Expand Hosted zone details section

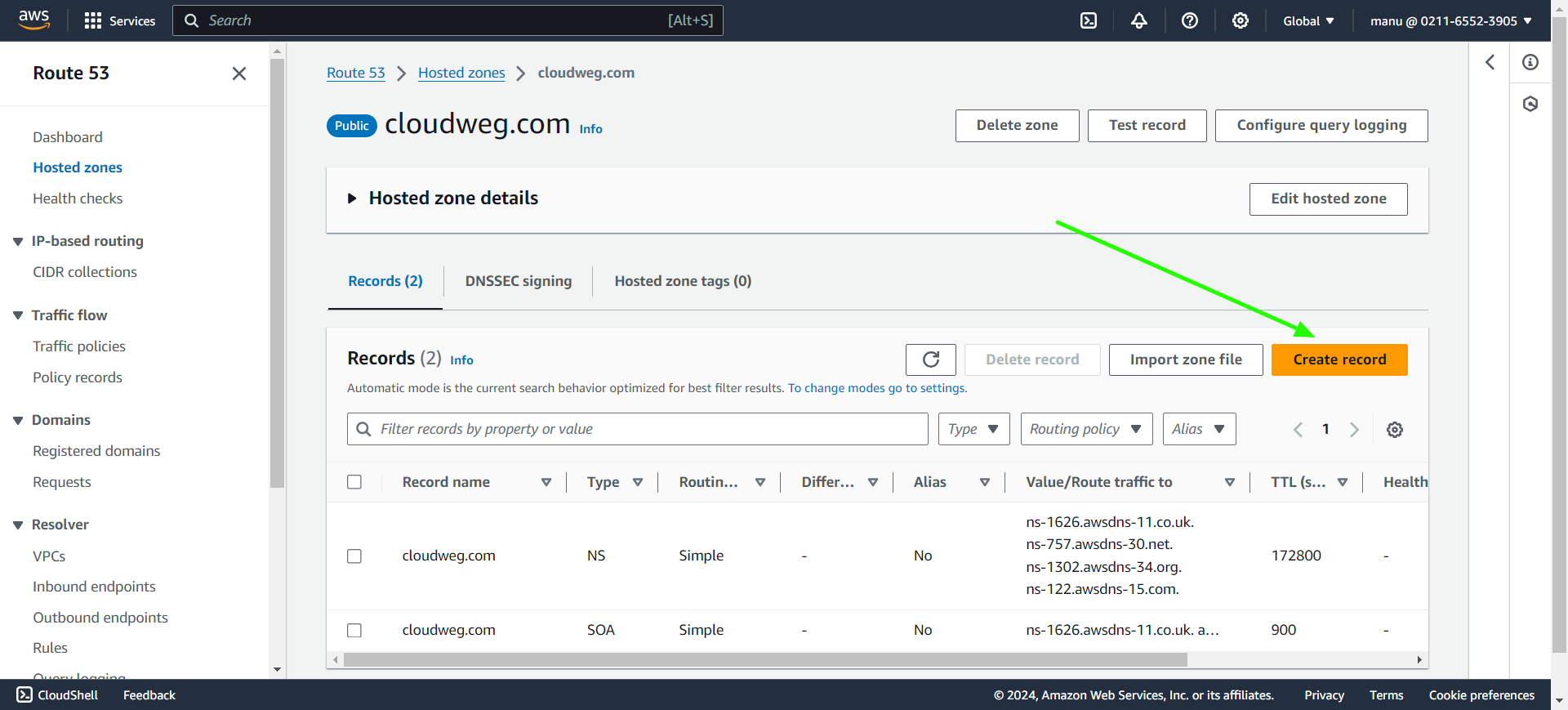click(353, 199)
